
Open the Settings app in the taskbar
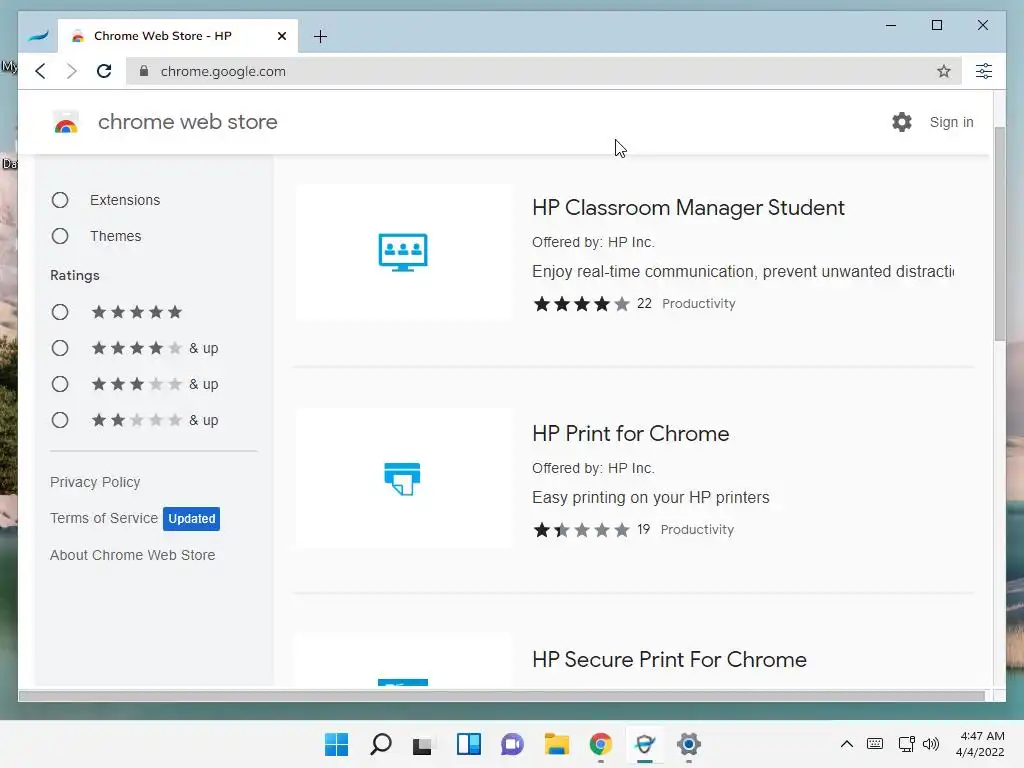click(x=689, y=744)
